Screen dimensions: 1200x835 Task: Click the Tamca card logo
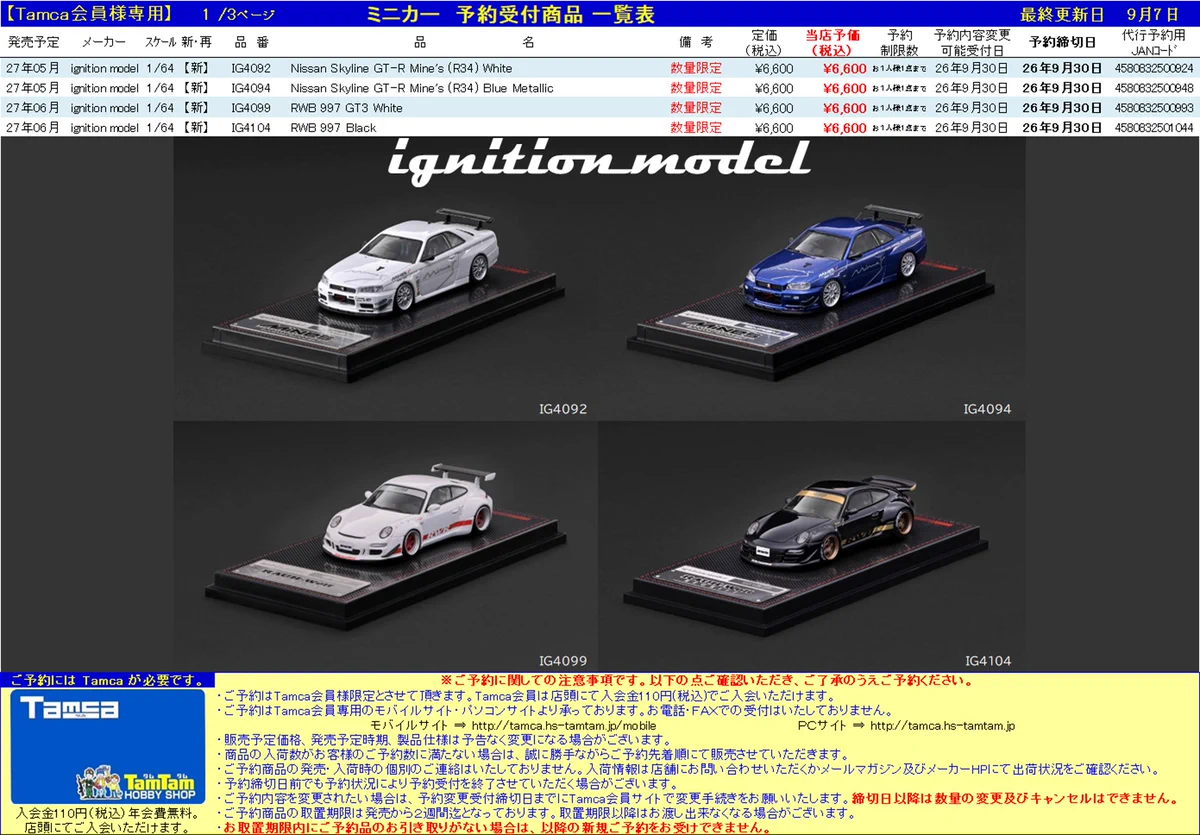pos(69,709)
